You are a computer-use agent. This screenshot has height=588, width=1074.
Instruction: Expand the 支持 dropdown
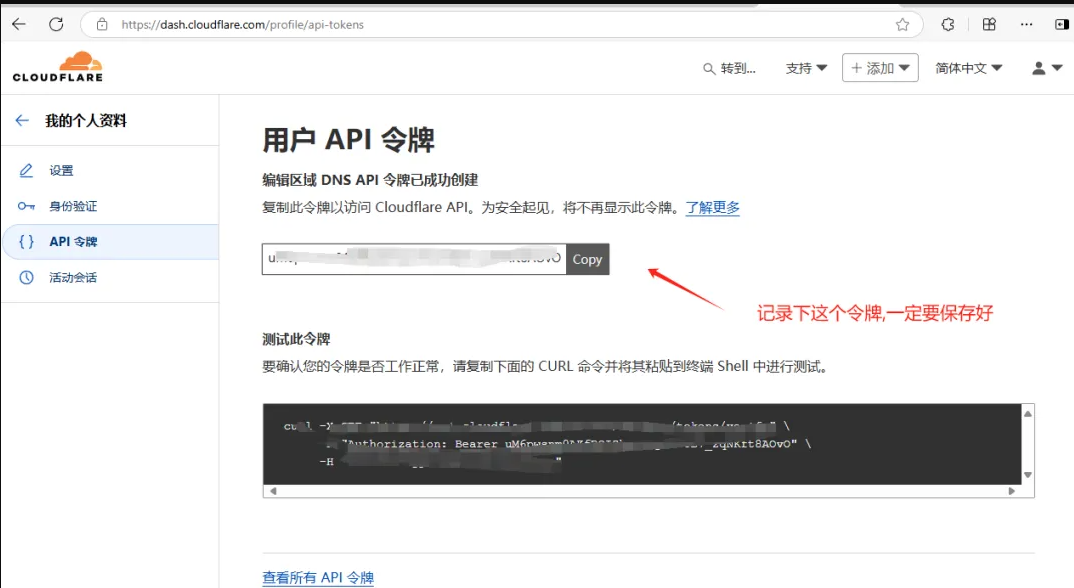(x=806, y=69)
